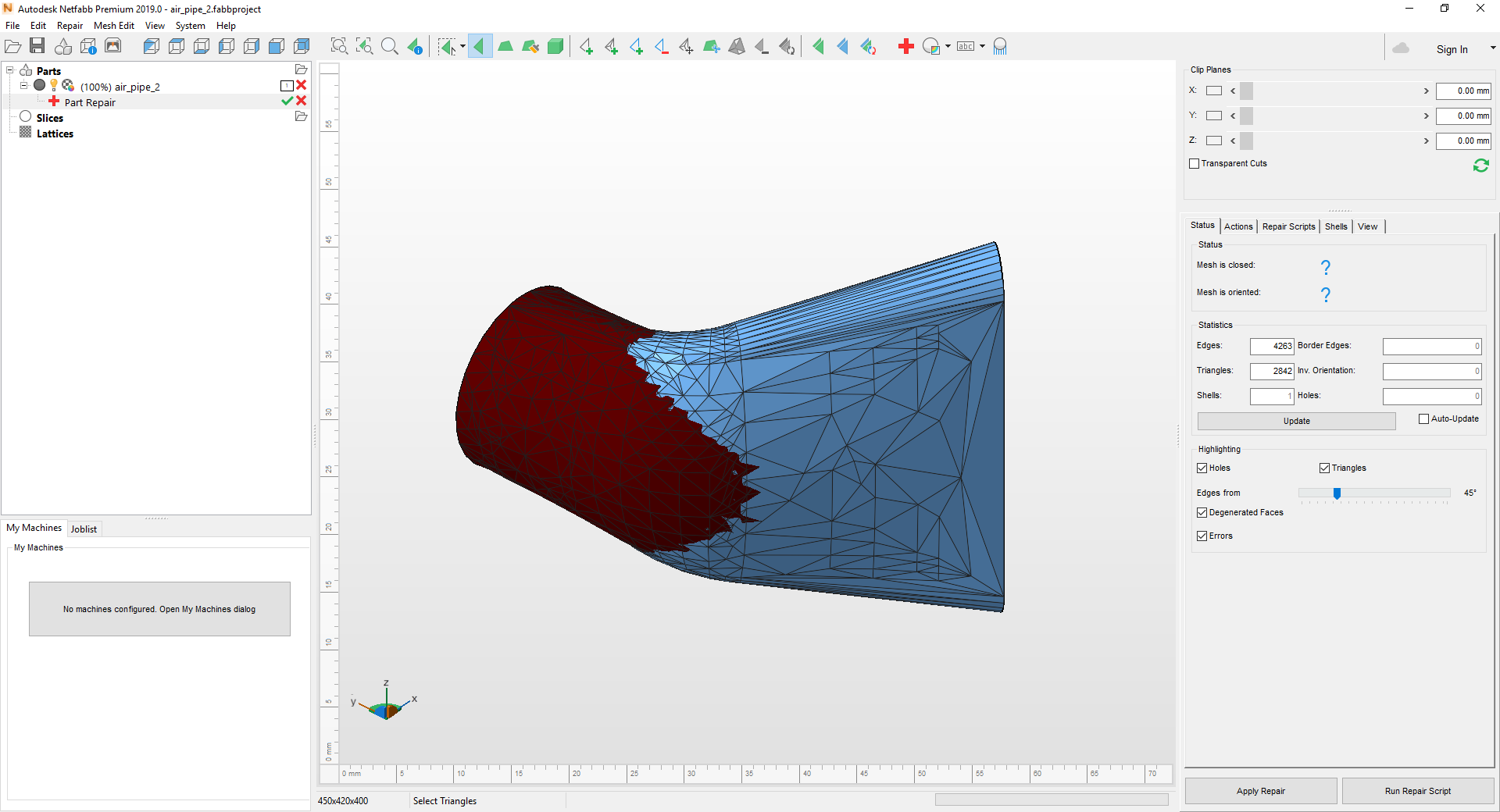Screen dimensions: 1500x812
Task: Click the green select-shells cube icon
Action: click(x=555, y=47)
